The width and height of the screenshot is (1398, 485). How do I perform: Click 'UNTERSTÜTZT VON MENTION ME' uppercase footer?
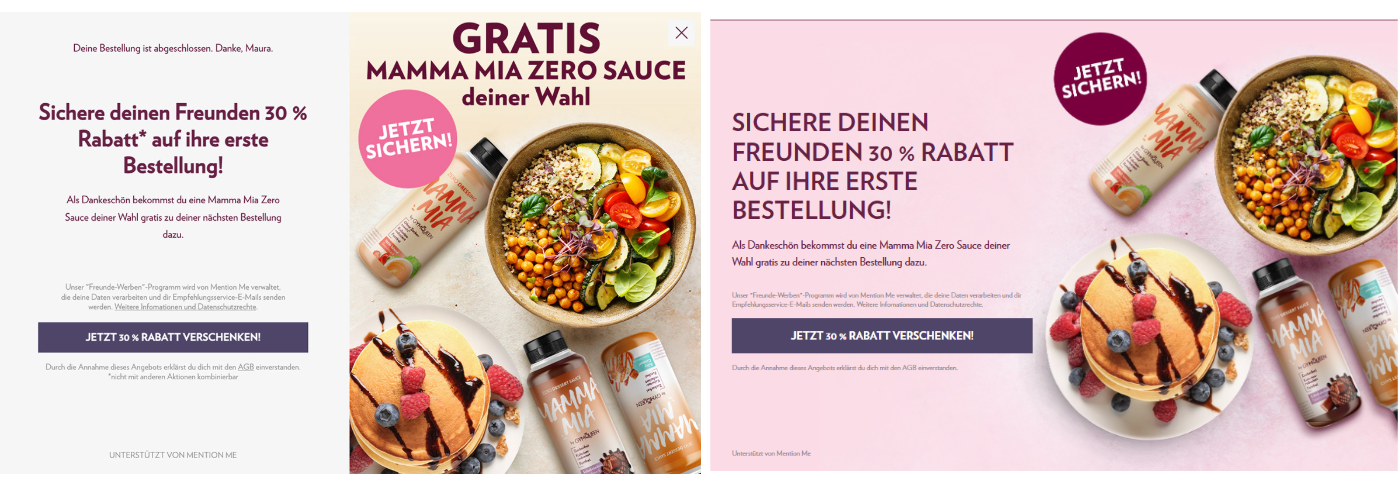[173, 455]
